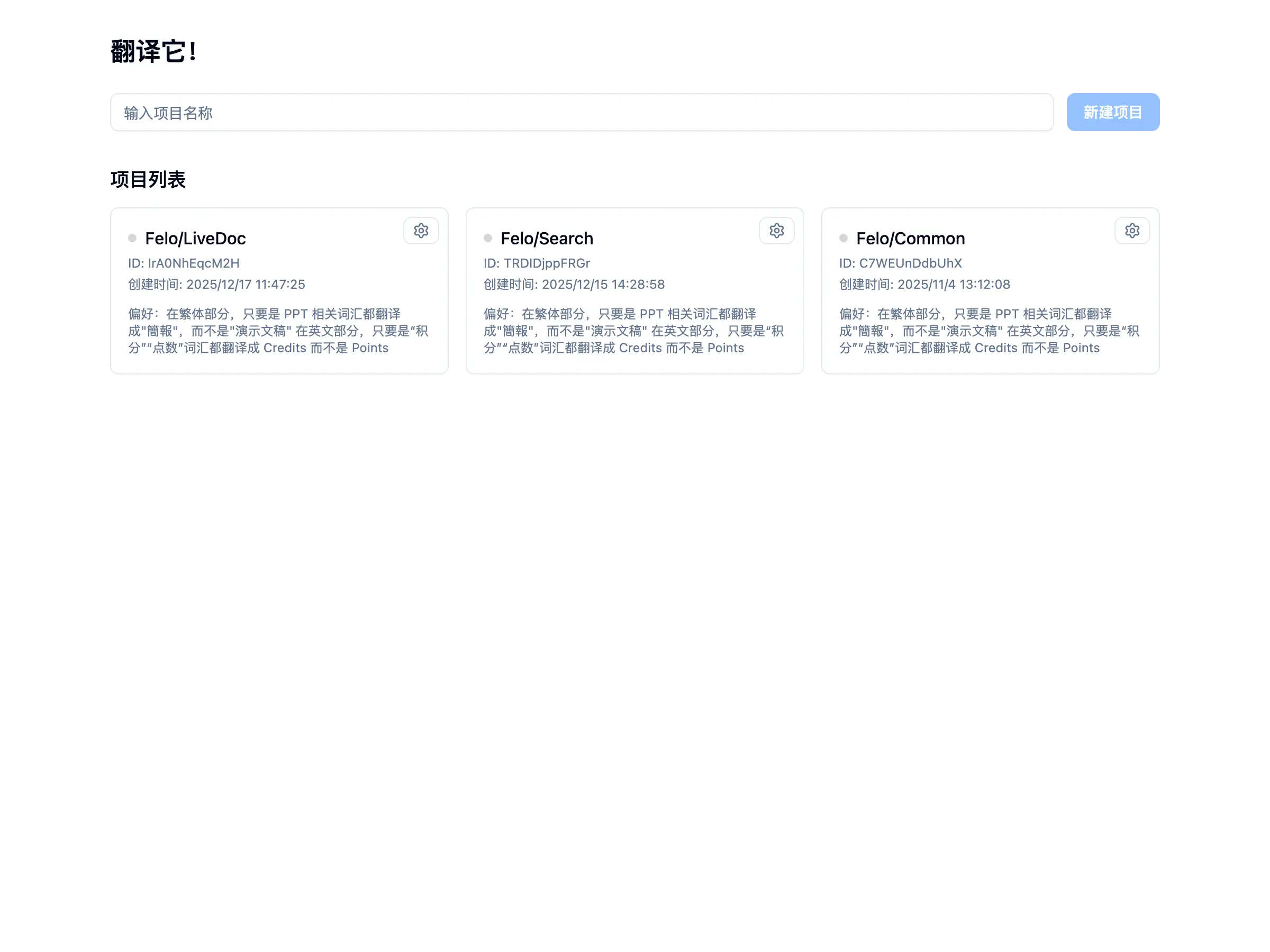Screen dimensions: 1270x952
Task: Click the 新建项目 button
Action: (x=1112, y=113)
